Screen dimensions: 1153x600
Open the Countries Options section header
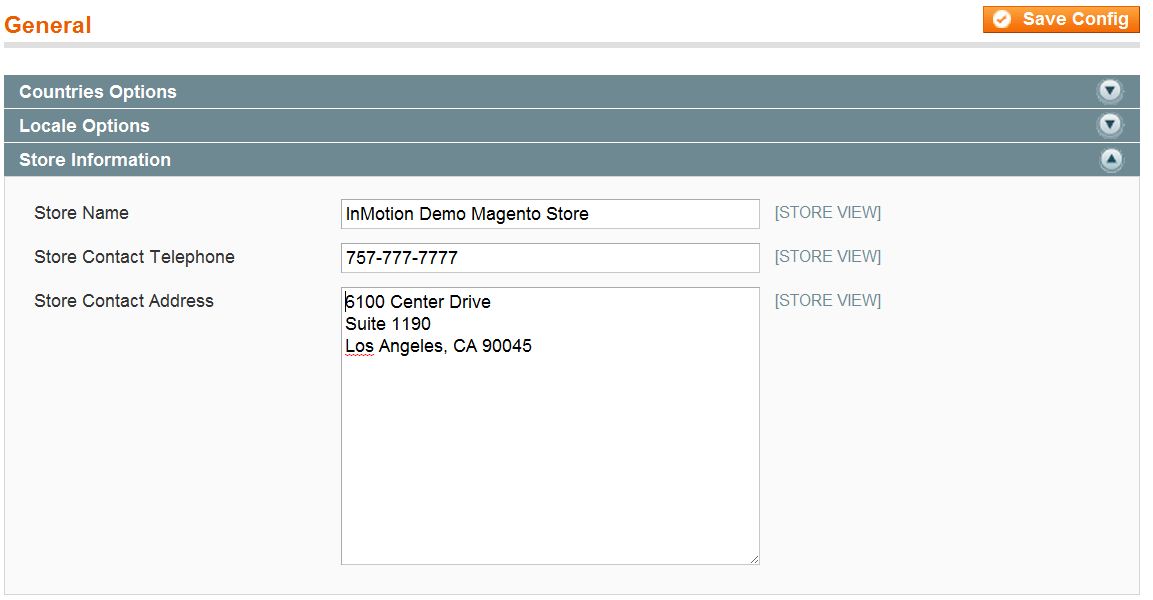click(x=98, y=92)
